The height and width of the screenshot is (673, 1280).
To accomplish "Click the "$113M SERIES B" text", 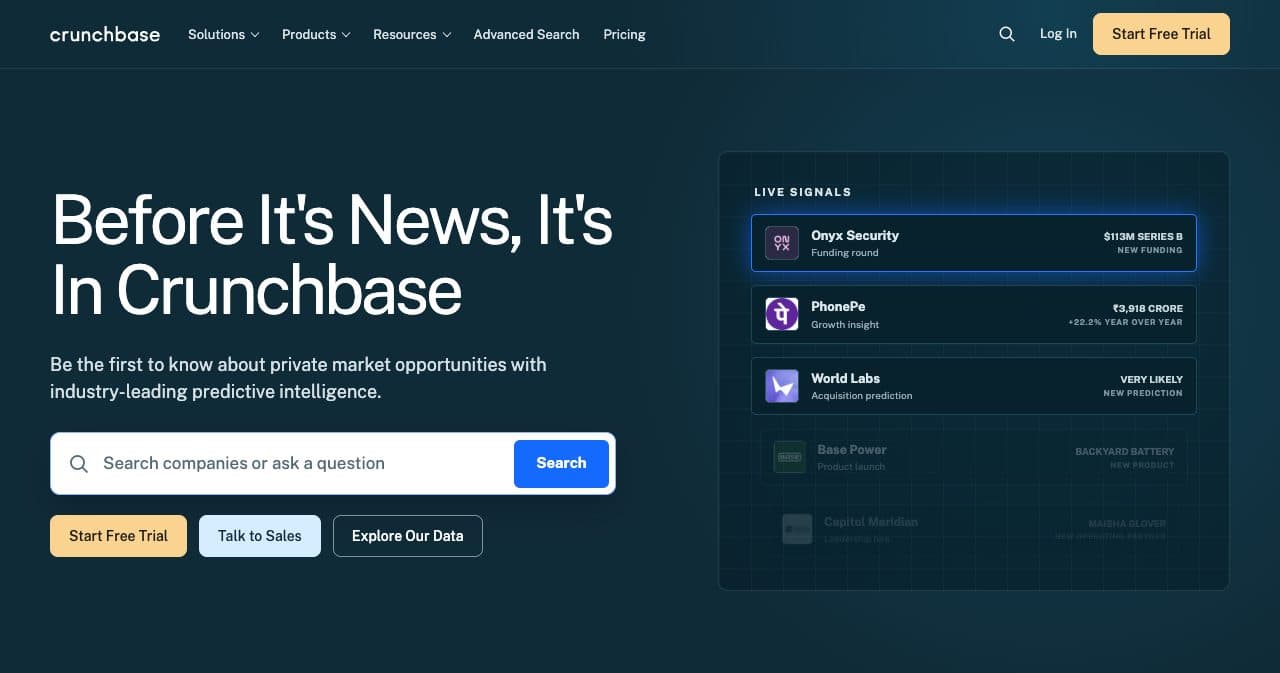I will [x=1143, y=236].
